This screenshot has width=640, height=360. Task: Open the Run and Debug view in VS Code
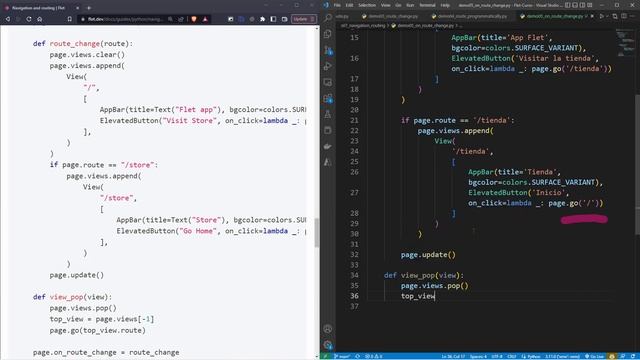pyautogui.click(x=328, y=66)
